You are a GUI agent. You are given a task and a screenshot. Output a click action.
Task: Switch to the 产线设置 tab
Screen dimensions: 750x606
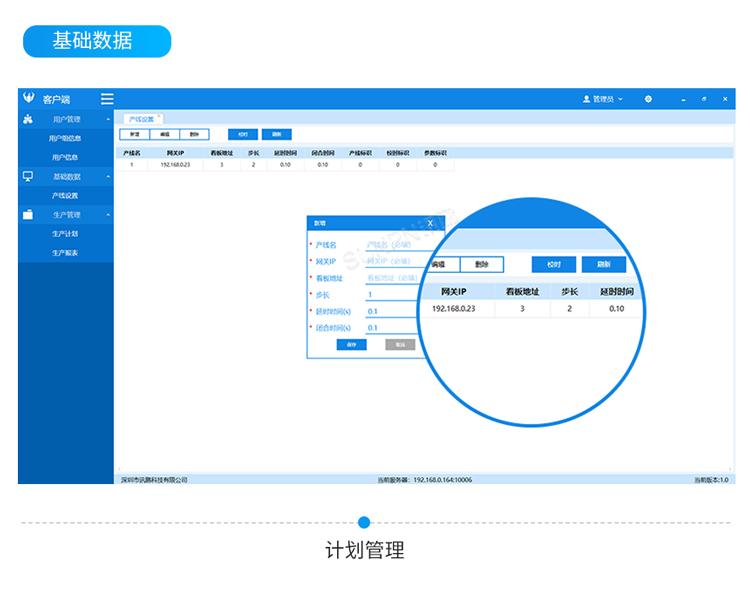pos(140,118)
